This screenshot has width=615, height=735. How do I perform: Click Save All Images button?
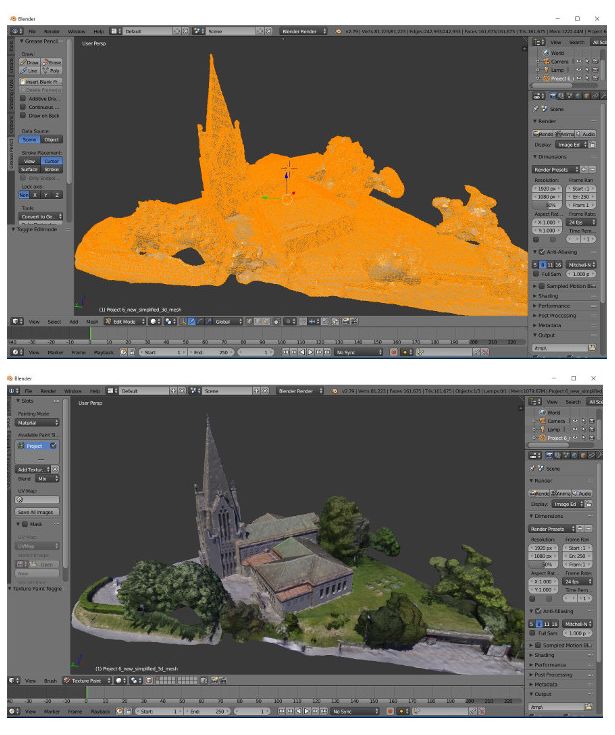(38, 512)
